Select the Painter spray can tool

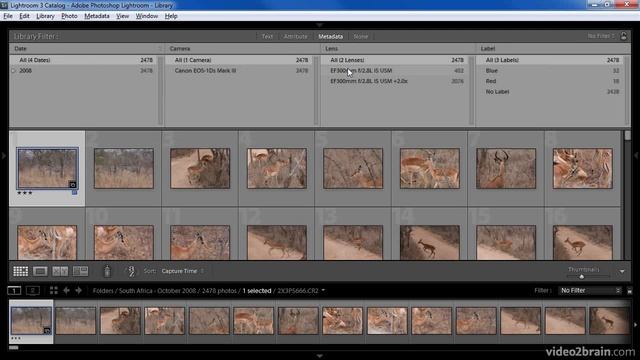click(x=107, y=271)
